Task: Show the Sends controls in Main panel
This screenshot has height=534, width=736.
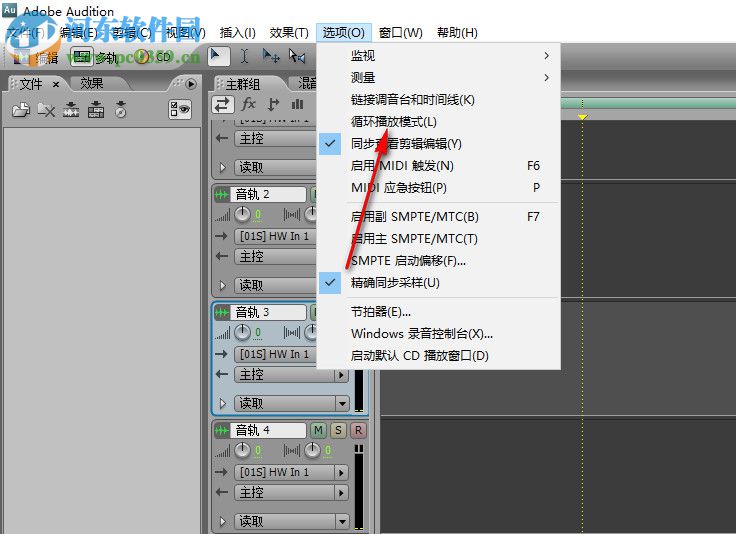Action: [273, 104]
